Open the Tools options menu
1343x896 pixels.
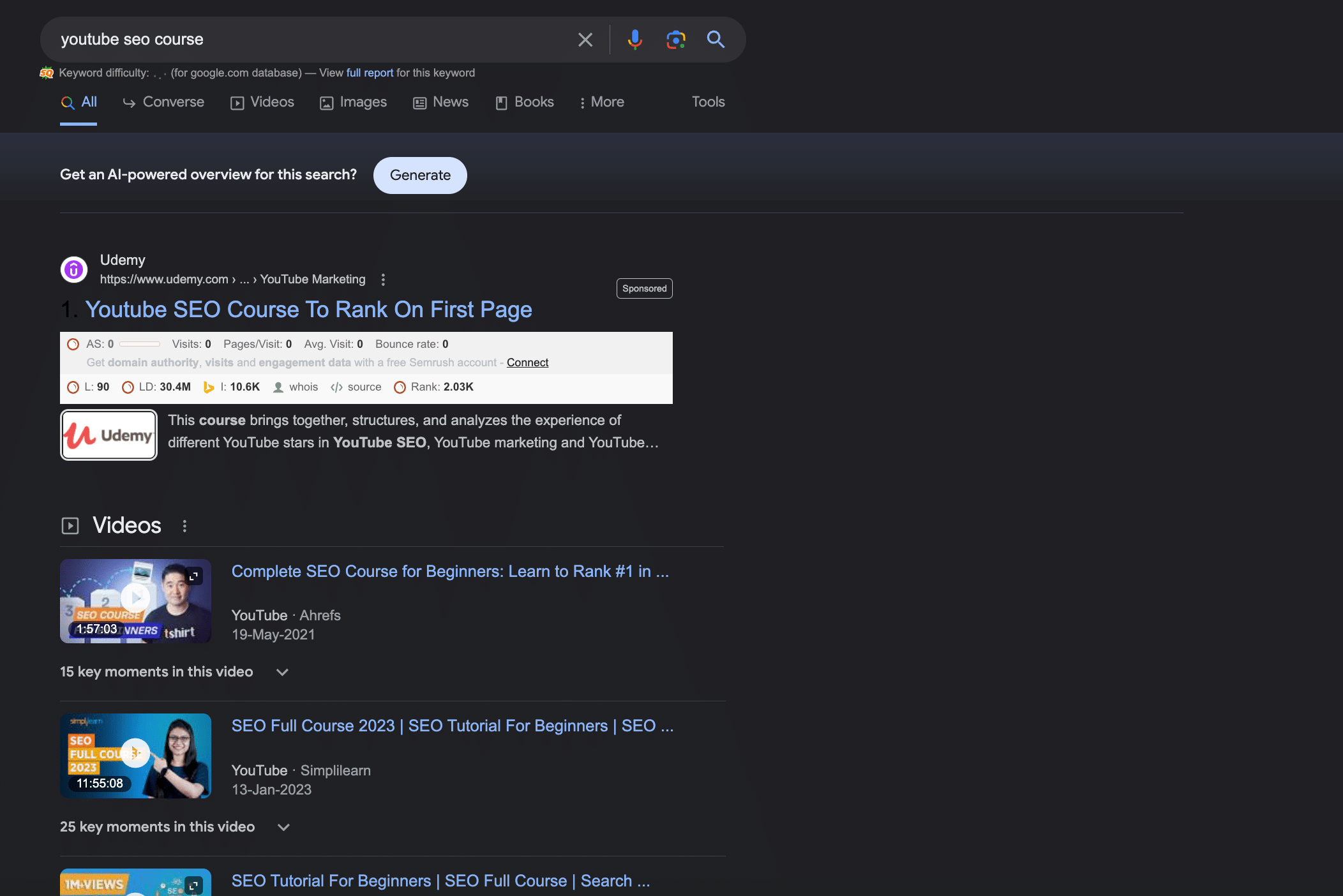(708, 102)
